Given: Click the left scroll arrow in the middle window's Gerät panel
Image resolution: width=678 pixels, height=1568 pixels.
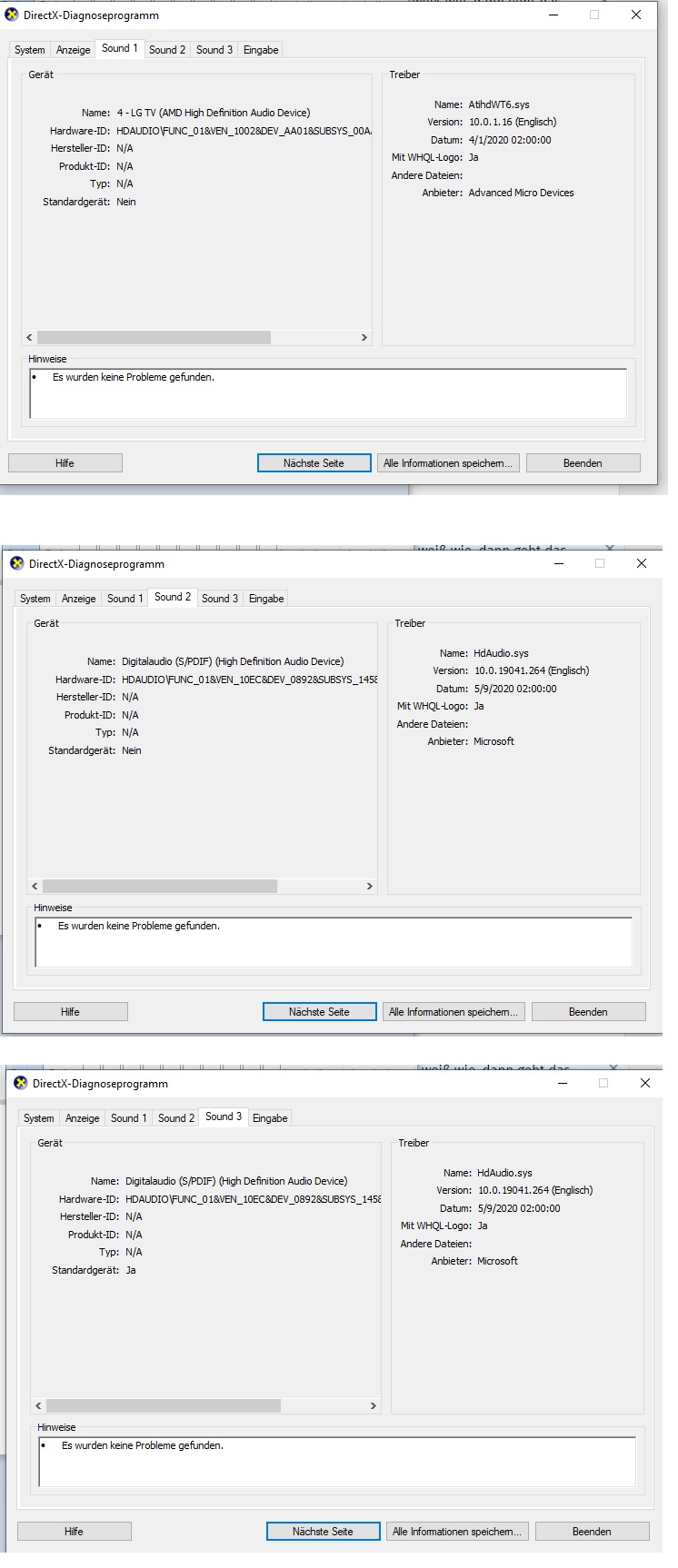Looking at the screenshot, I should pos(35,887).
